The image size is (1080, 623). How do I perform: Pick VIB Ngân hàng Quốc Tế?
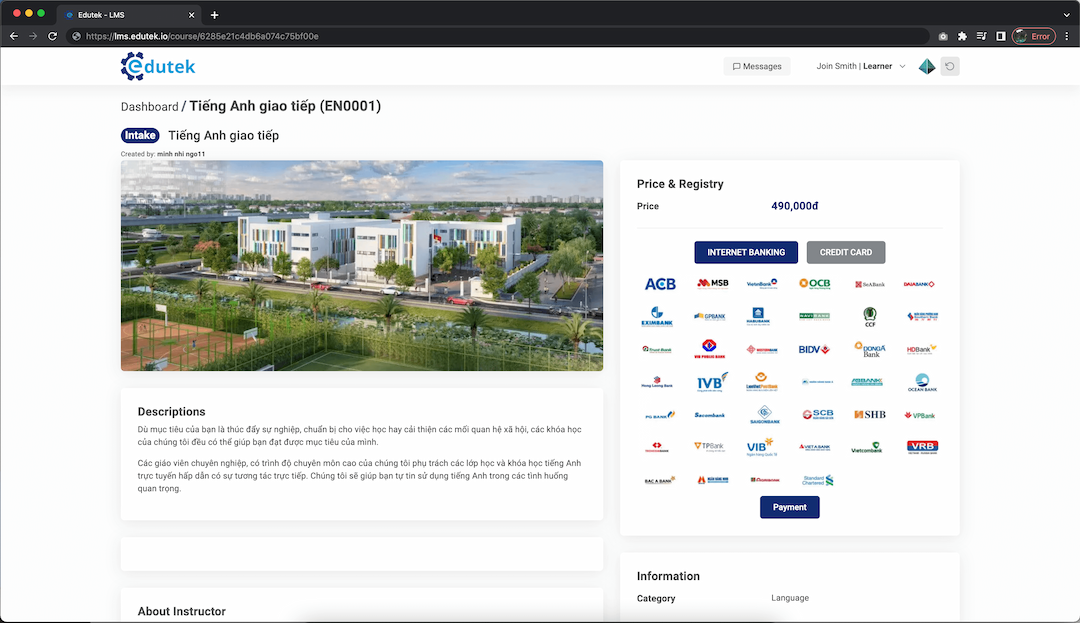[x=762, y=449]
